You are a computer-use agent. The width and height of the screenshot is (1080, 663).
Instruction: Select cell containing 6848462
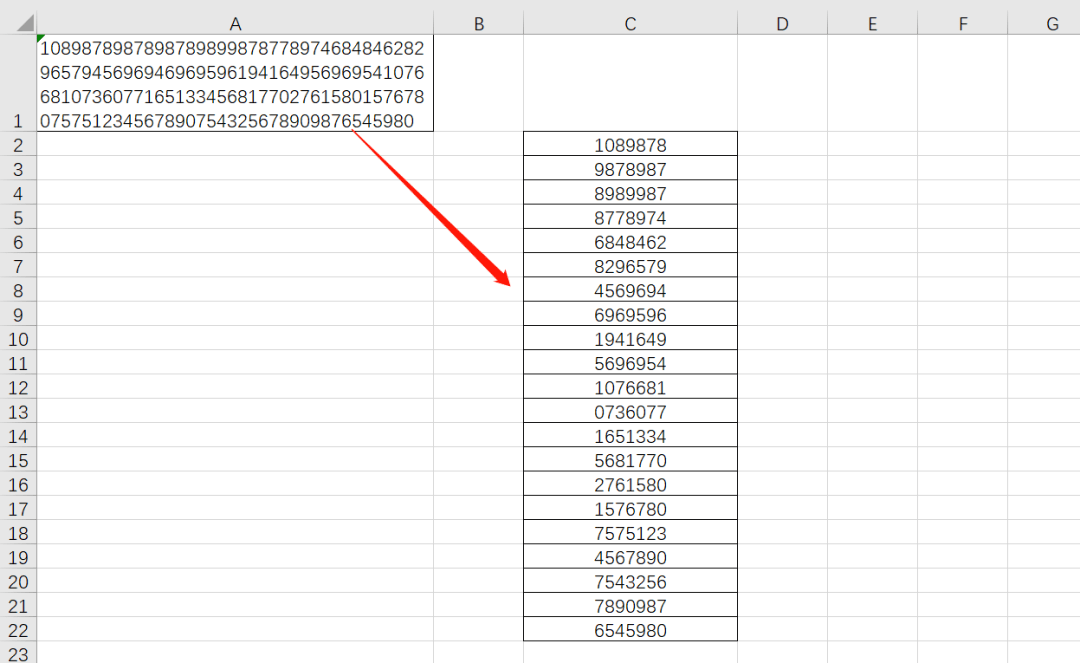pos(630,243)
